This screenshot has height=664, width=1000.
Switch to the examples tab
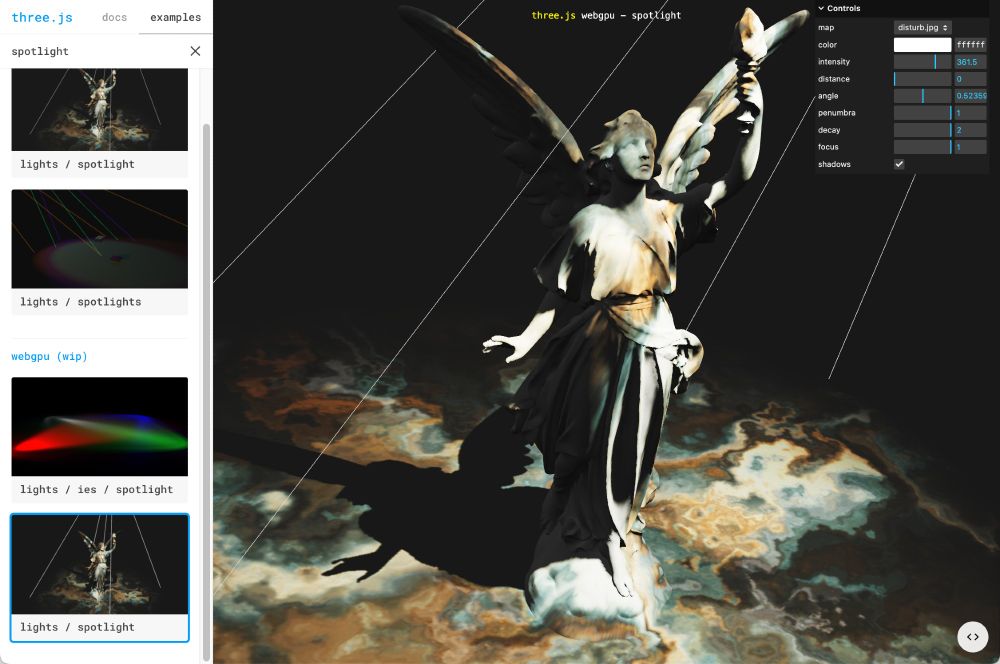coord(175,17)
